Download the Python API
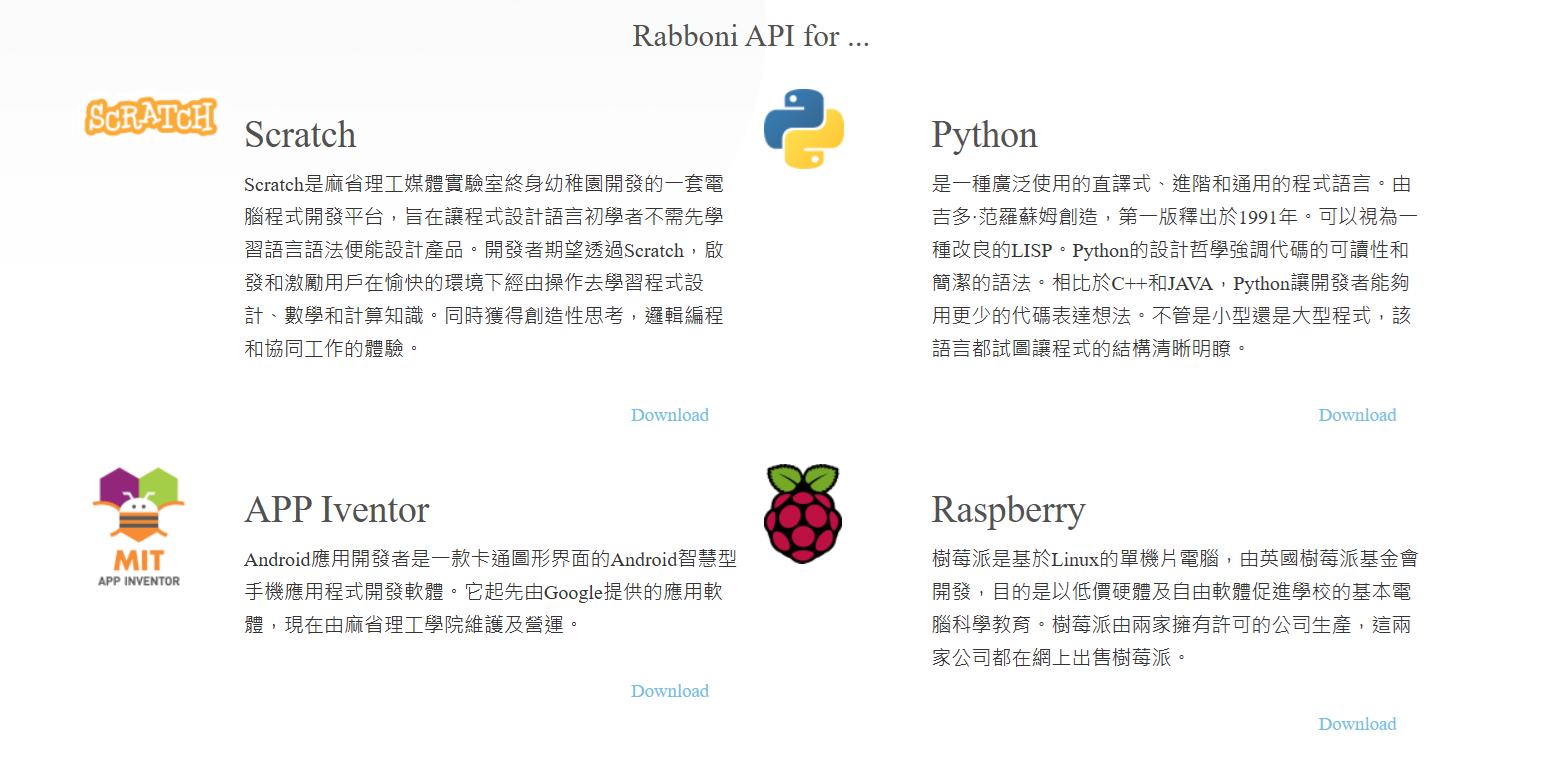Viewport: 1553px width, 784px height. [1356, 415]
